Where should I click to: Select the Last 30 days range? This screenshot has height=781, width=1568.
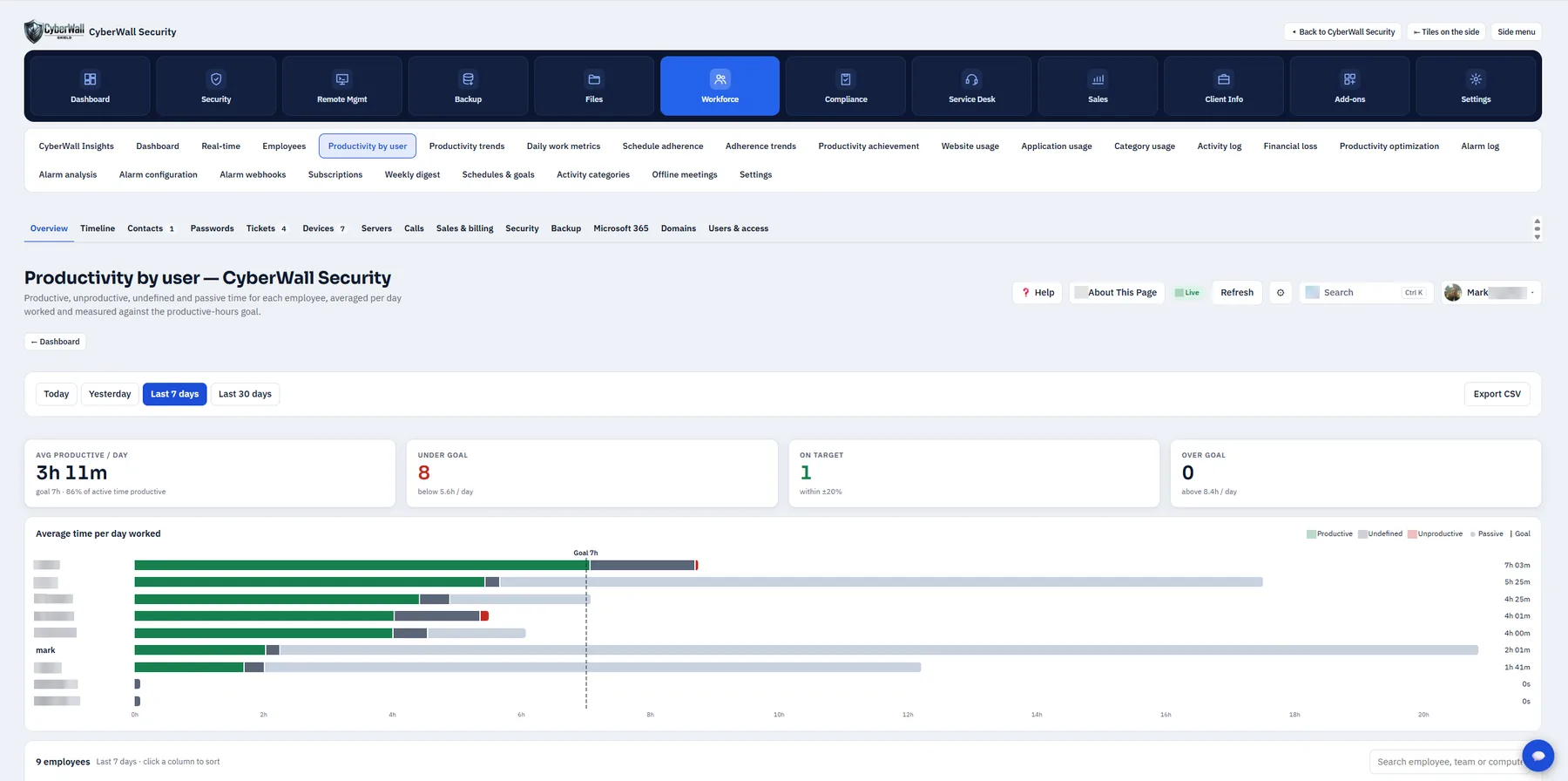click(245, 394)
